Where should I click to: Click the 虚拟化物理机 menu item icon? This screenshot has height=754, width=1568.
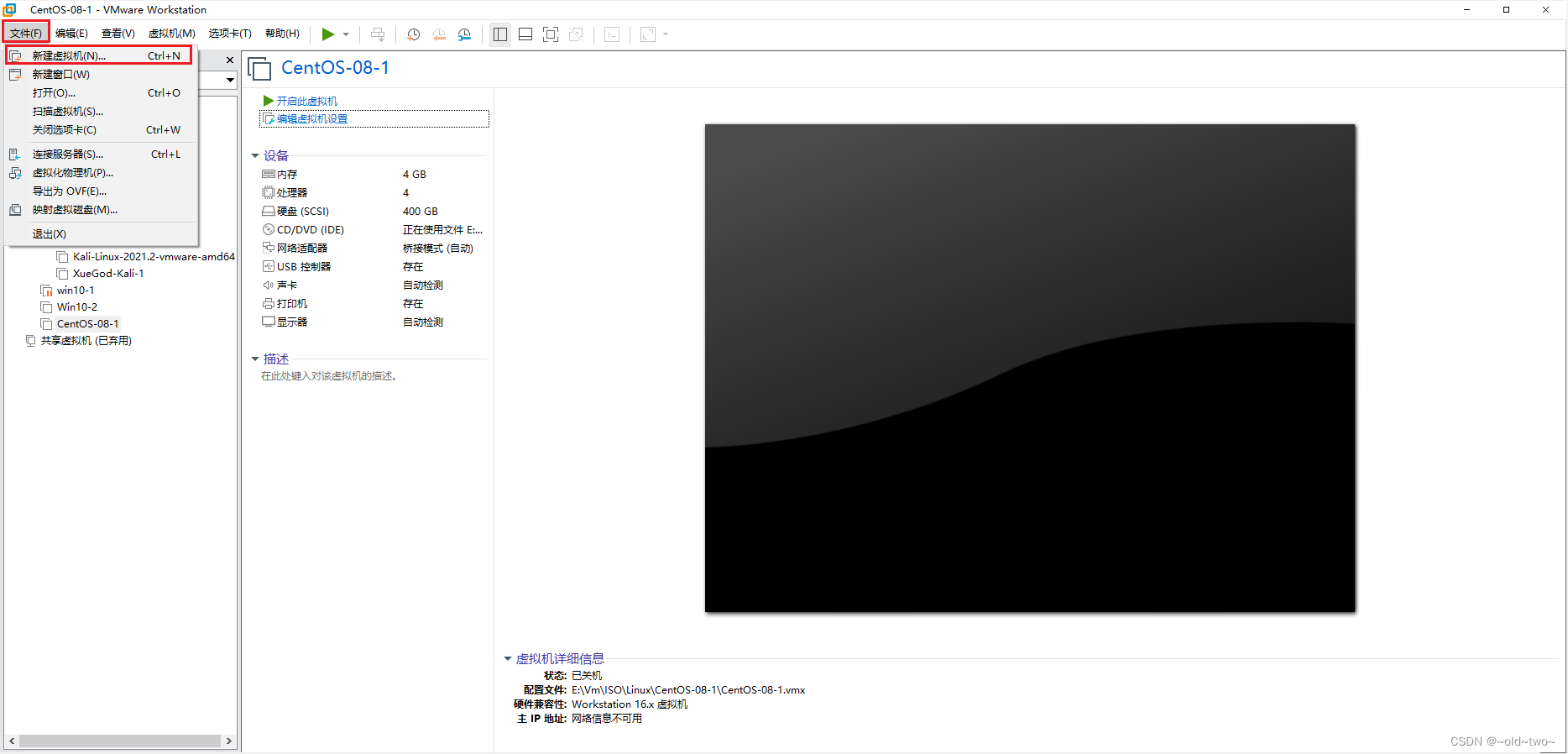point(15,172)
